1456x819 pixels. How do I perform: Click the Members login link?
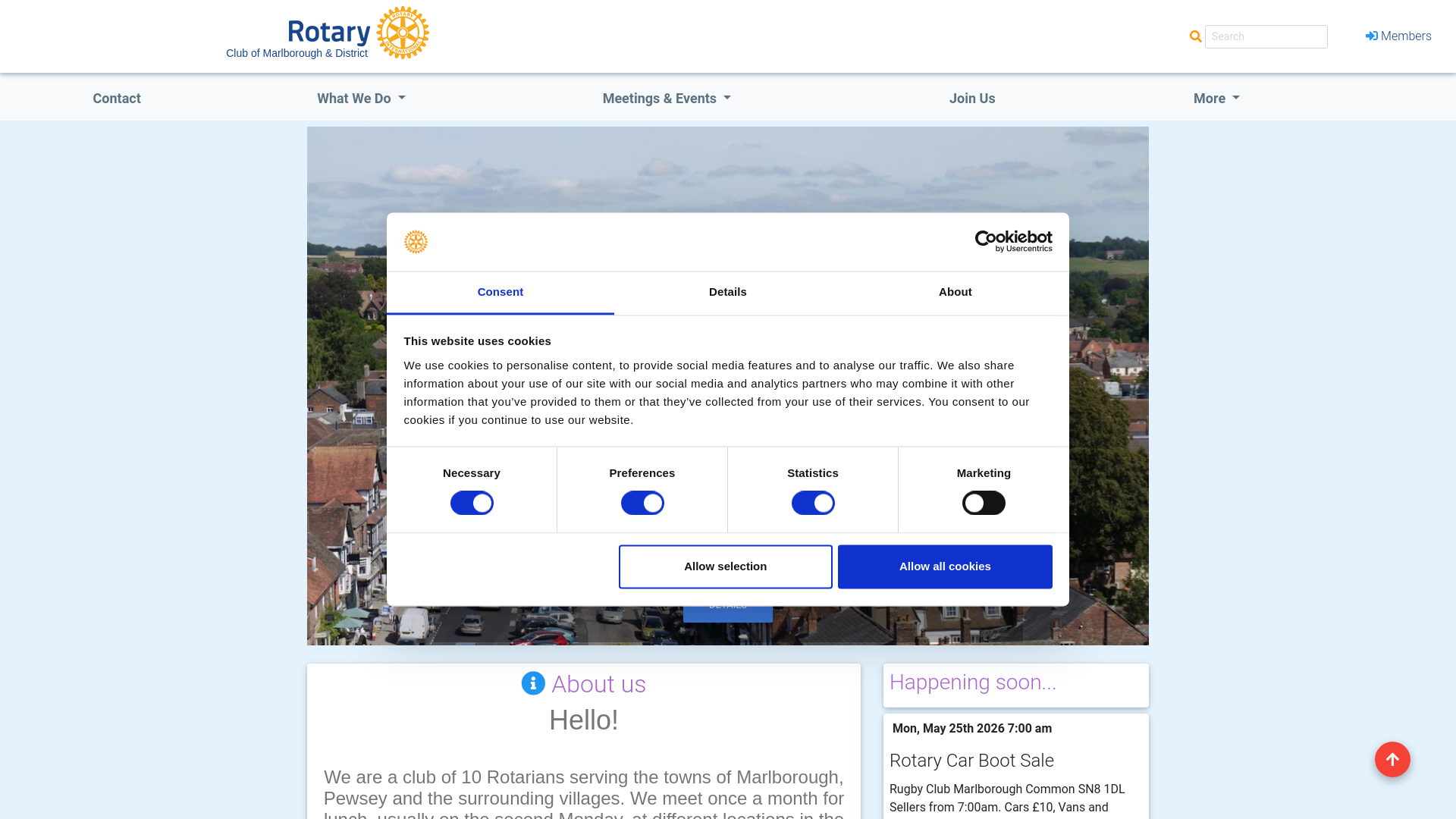click(x=1398, y=36)
